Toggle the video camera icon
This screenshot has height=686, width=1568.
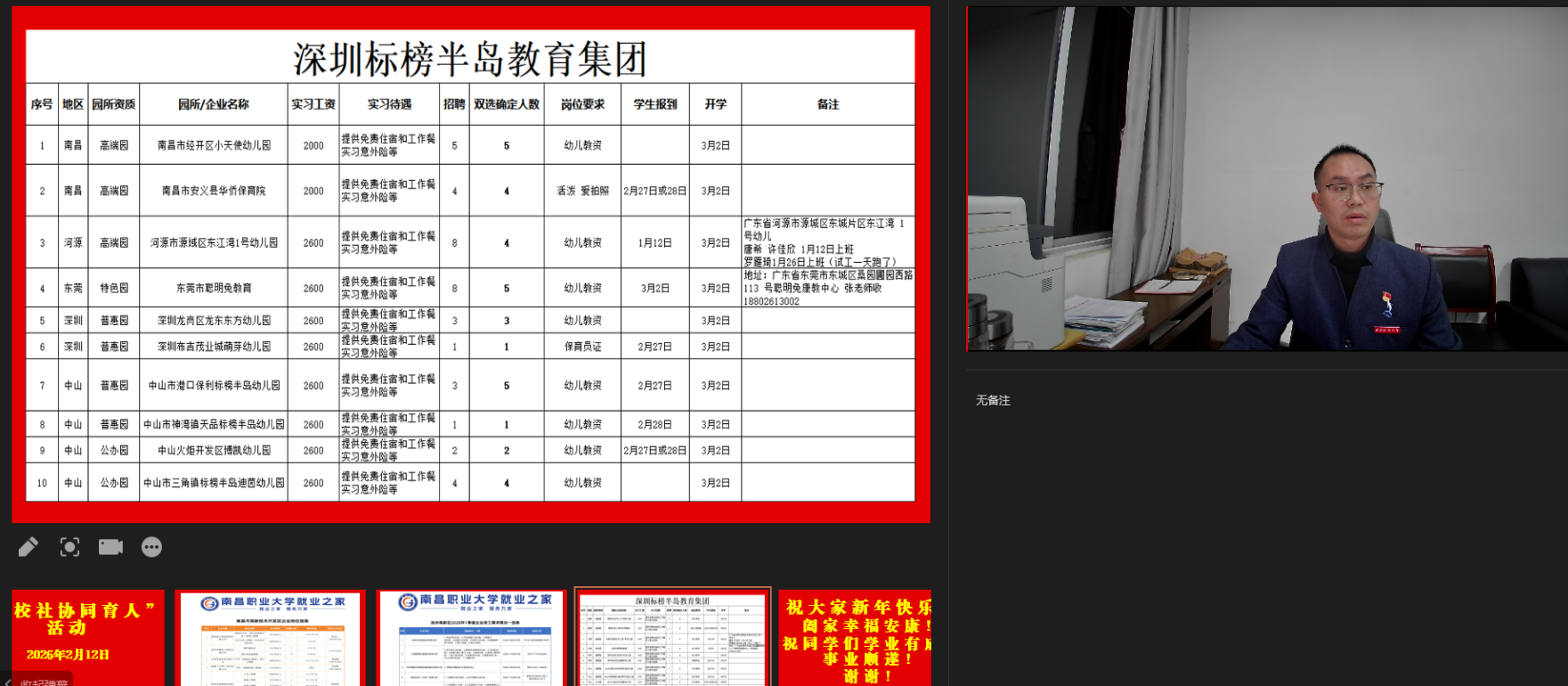110,547
